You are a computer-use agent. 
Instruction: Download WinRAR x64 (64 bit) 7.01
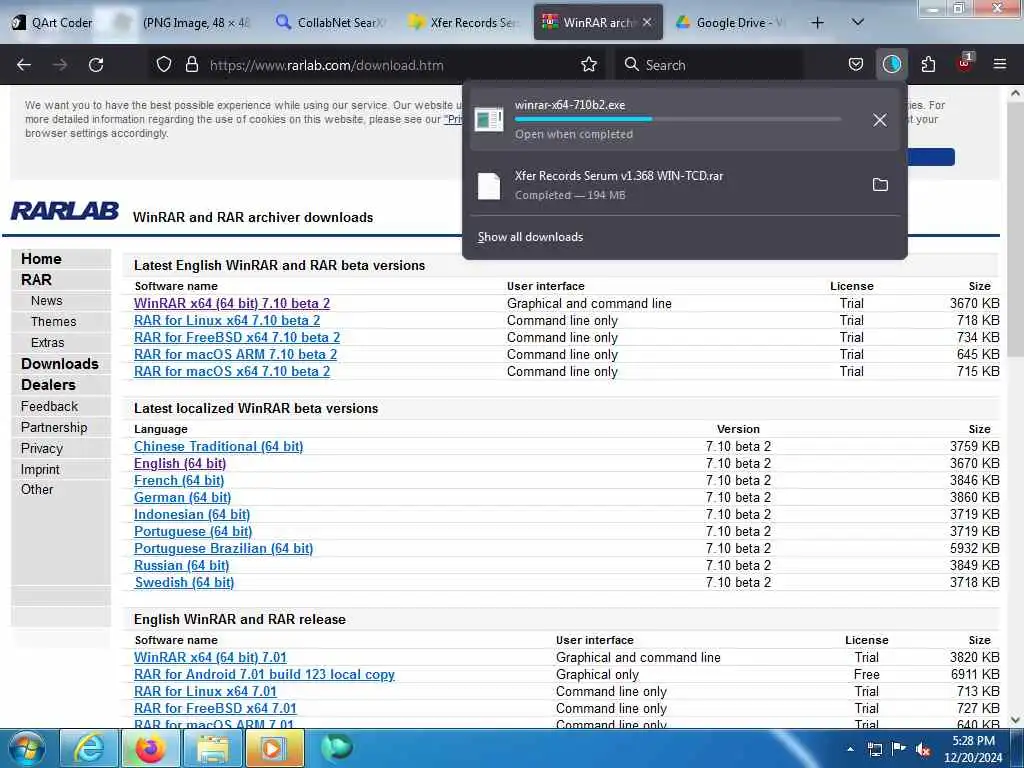coord(210,657)
